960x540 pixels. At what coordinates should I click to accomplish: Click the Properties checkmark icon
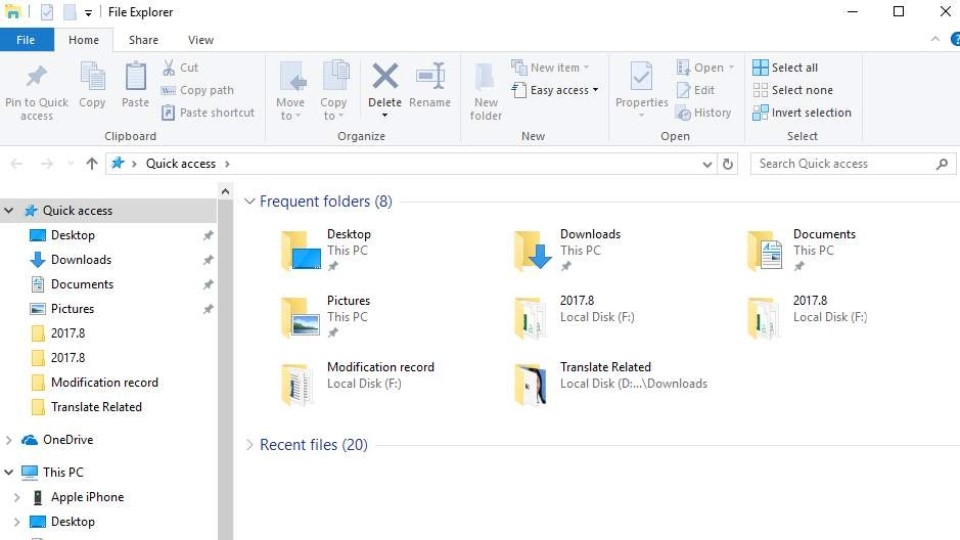click(x=642, y=77)
